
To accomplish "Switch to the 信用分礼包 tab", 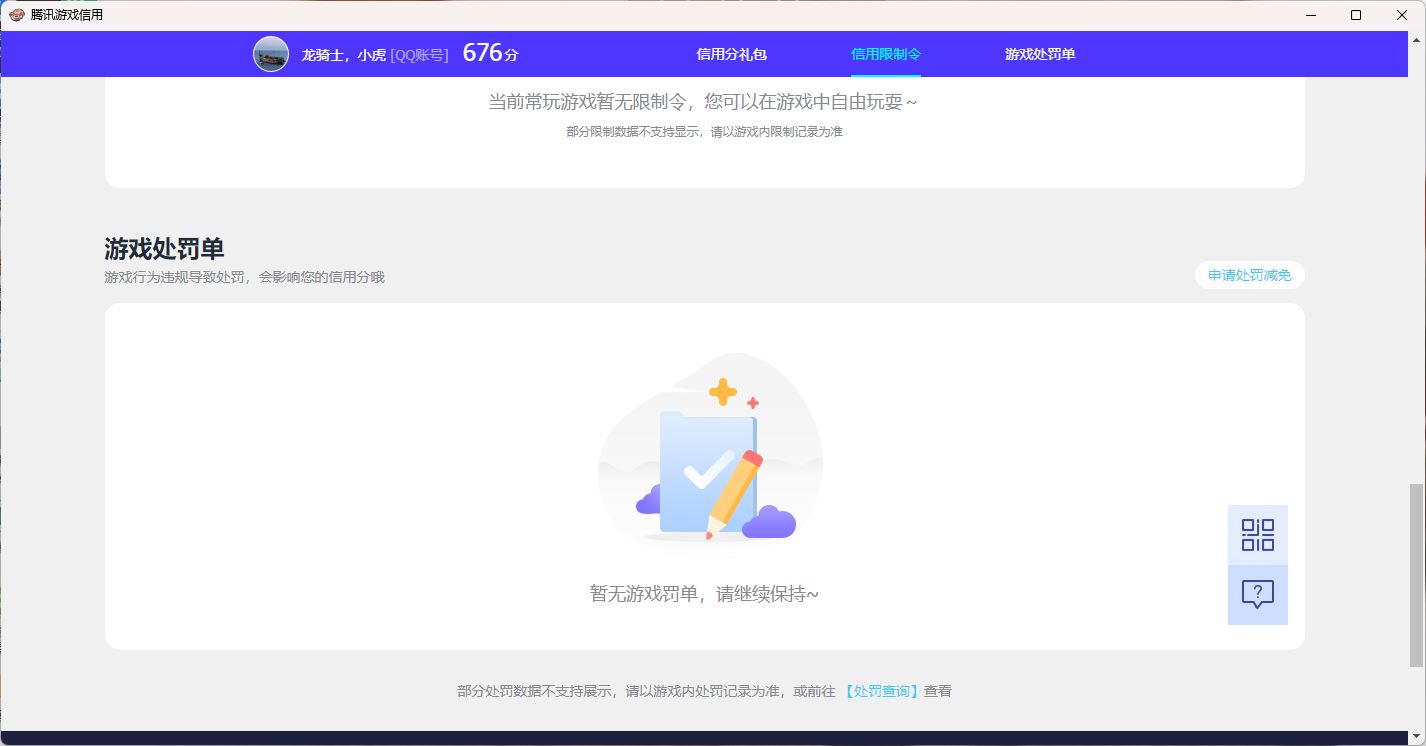I will click(x=731, y=54).
